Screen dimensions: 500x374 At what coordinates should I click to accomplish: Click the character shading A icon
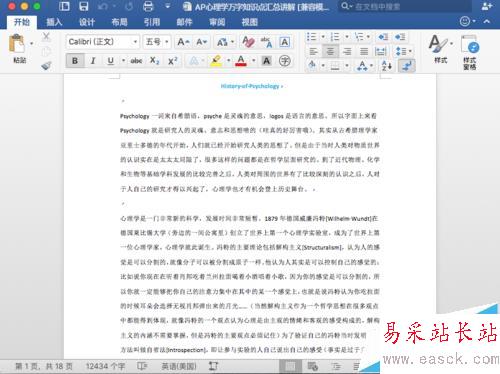[266, 61]
